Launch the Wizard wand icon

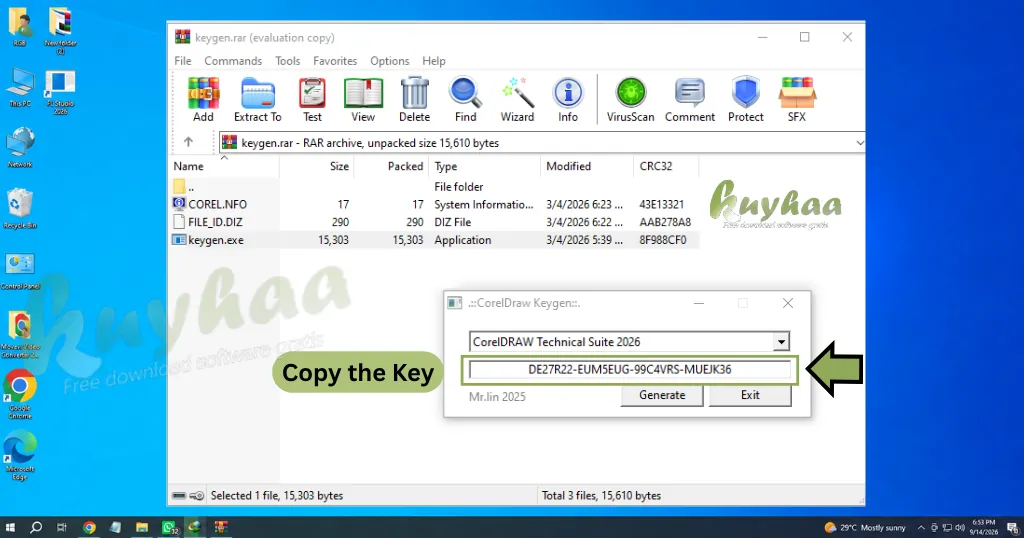pyautogui.click(x=517, y=99)
